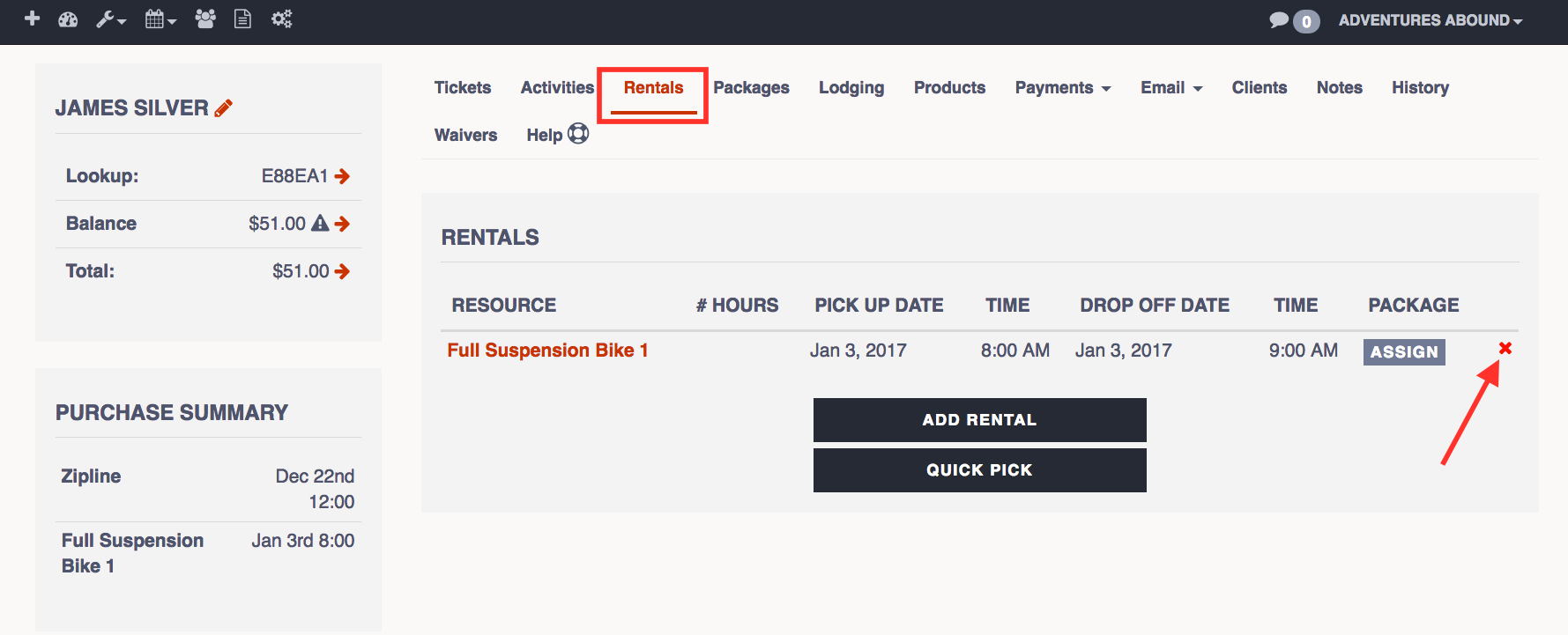Open the chat messages bubble
1568x635 pixels.
1280,19
